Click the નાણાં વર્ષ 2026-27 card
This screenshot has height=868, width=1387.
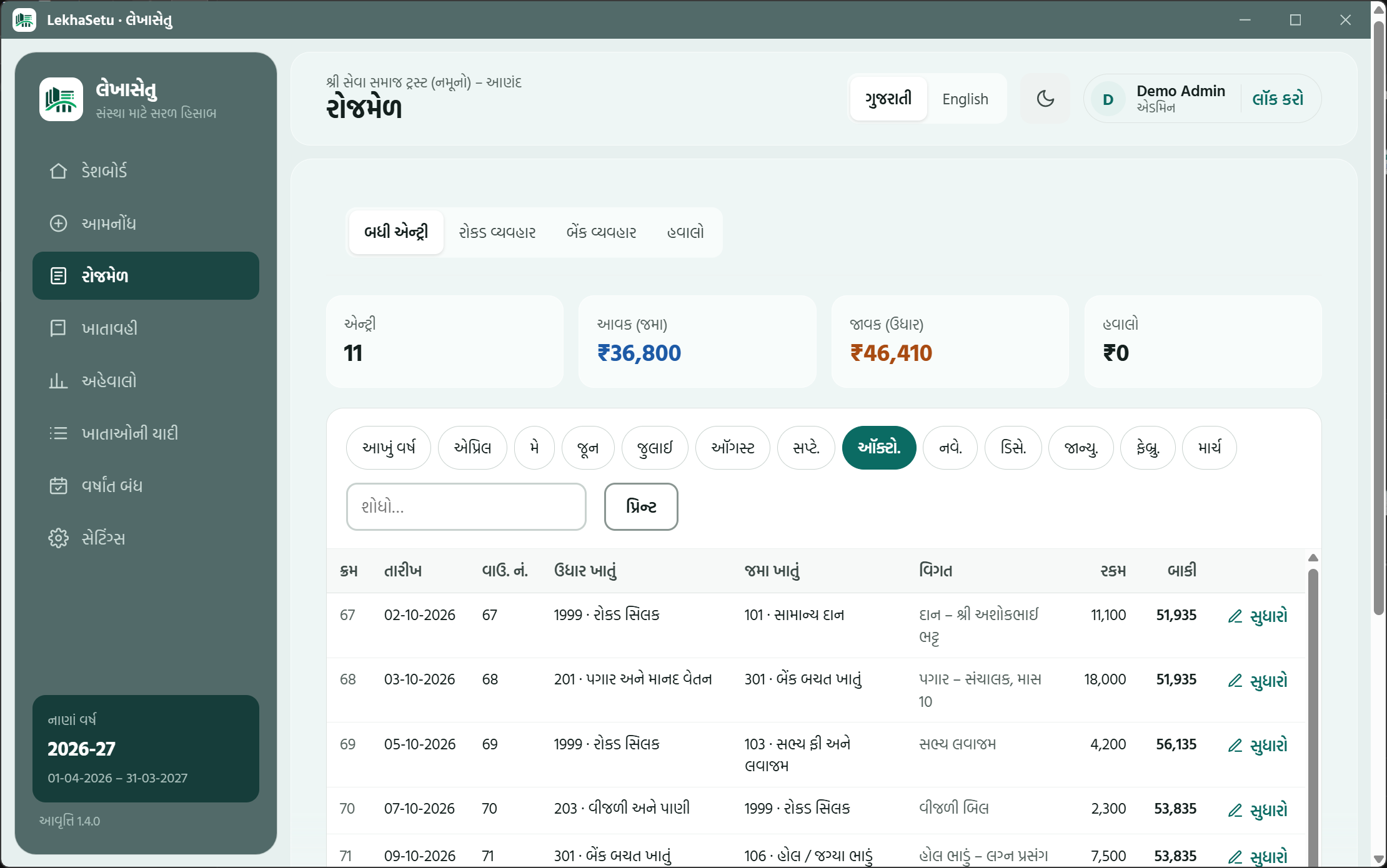click(146, 749)
